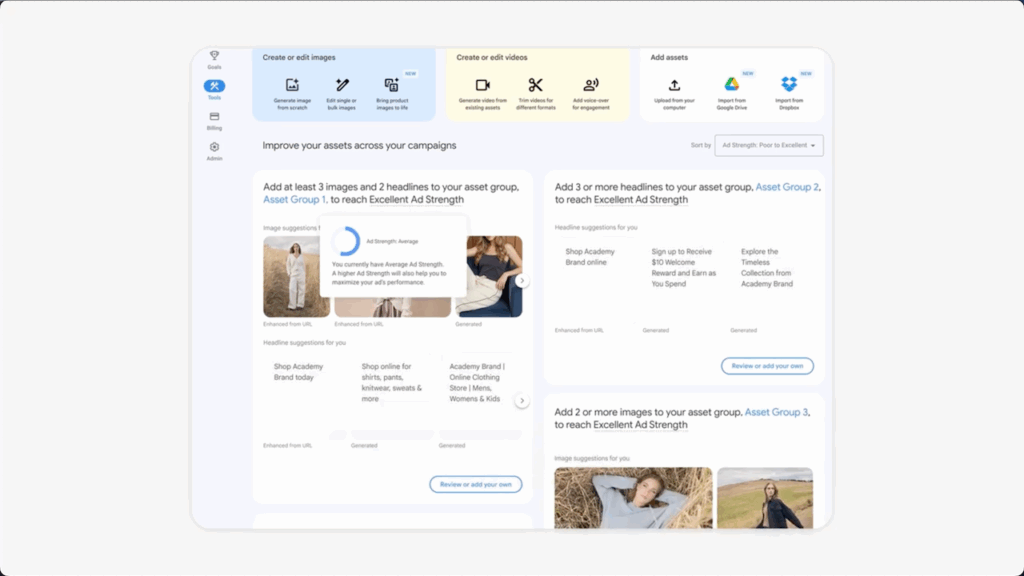Open Edit single or bulk images tool
Viewport: 1024px width, 576px height.
click(x=342, y=86)
